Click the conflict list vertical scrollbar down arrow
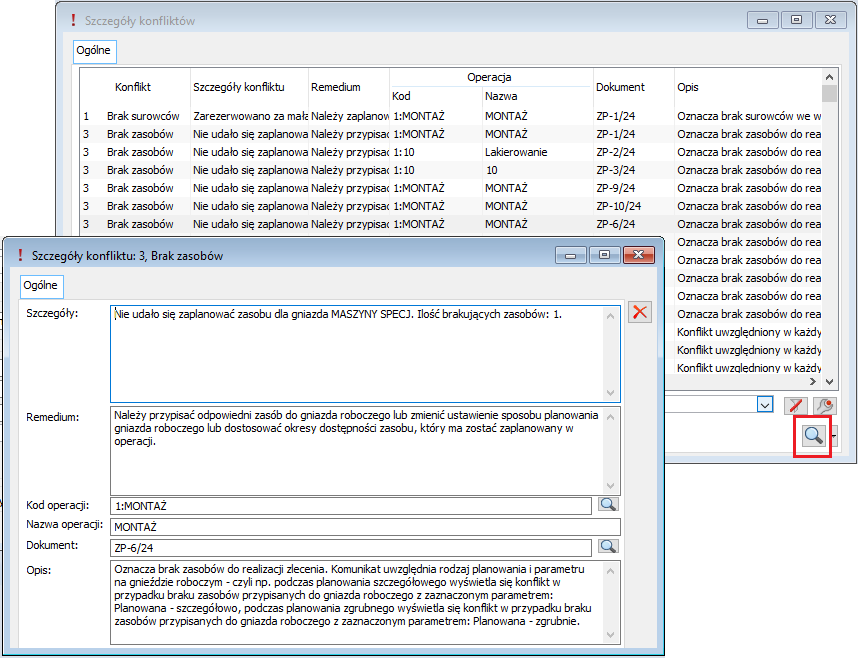 pos(829,382)
